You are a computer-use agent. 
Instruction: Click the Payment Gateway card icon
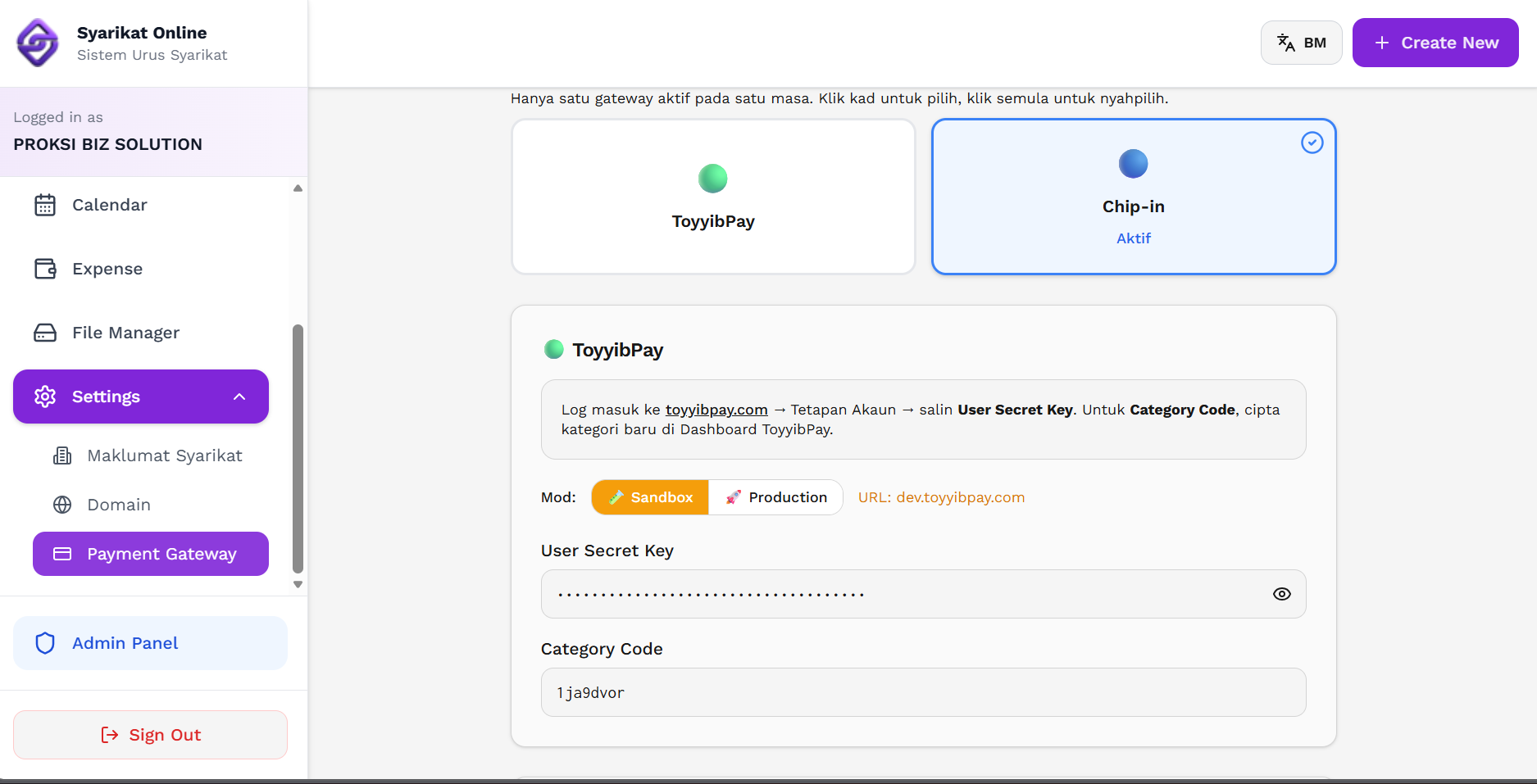(62, 554)
